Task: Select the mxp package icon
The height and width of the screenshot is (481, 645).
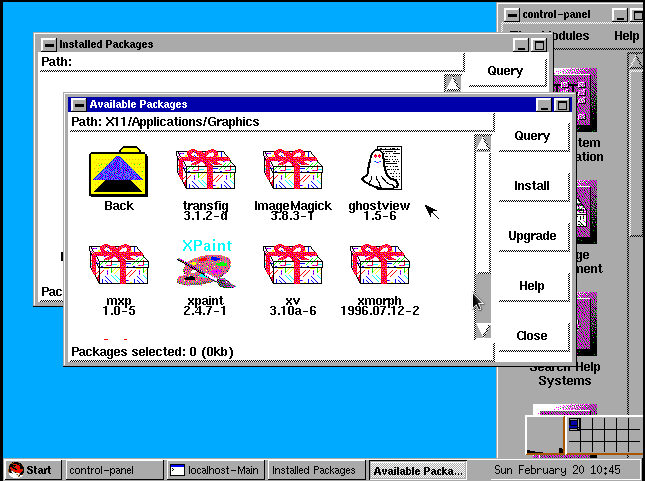Action: pos(118,266)
